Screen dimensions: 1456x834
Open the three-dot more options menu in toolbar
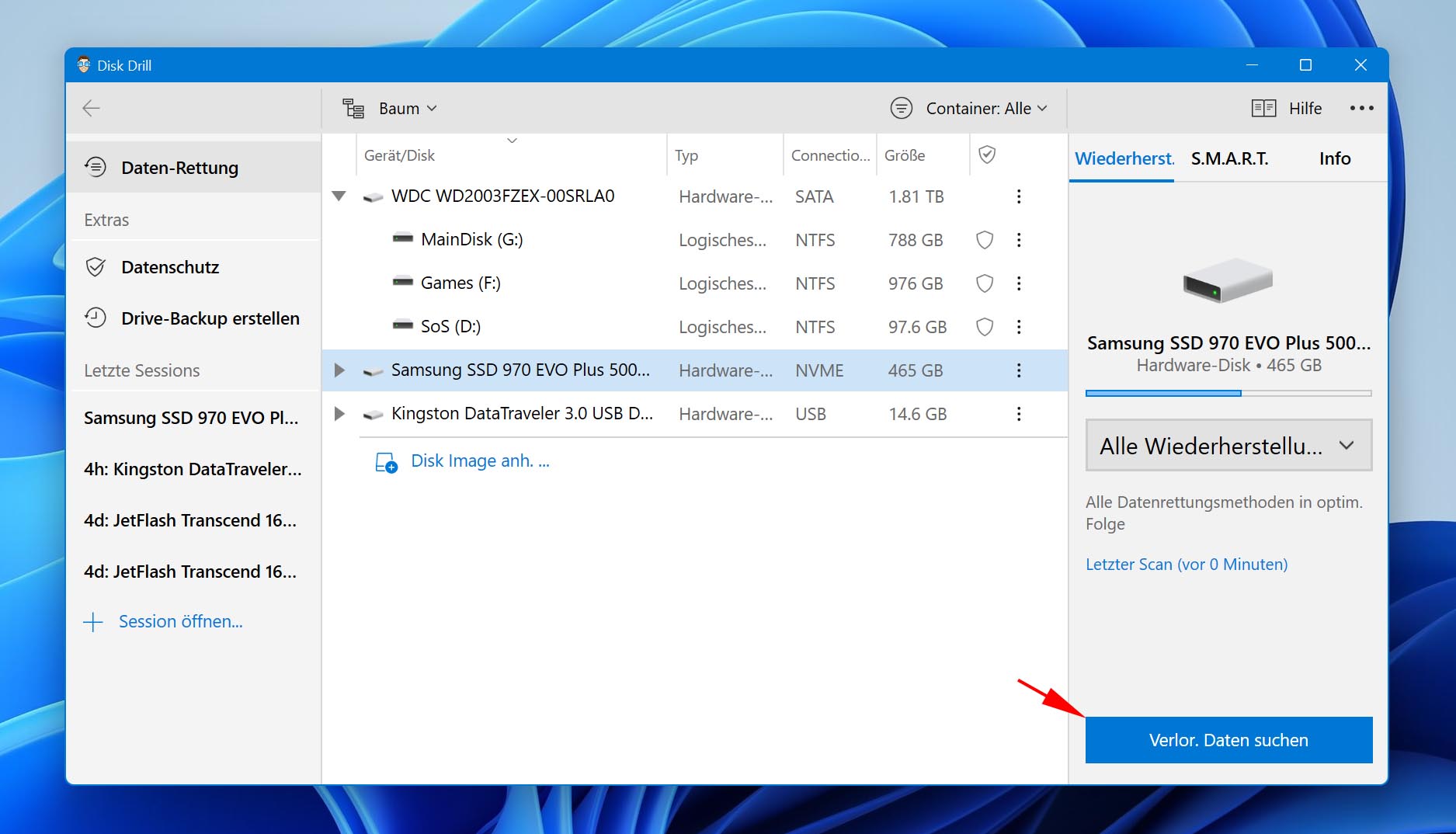[1361, 108]
